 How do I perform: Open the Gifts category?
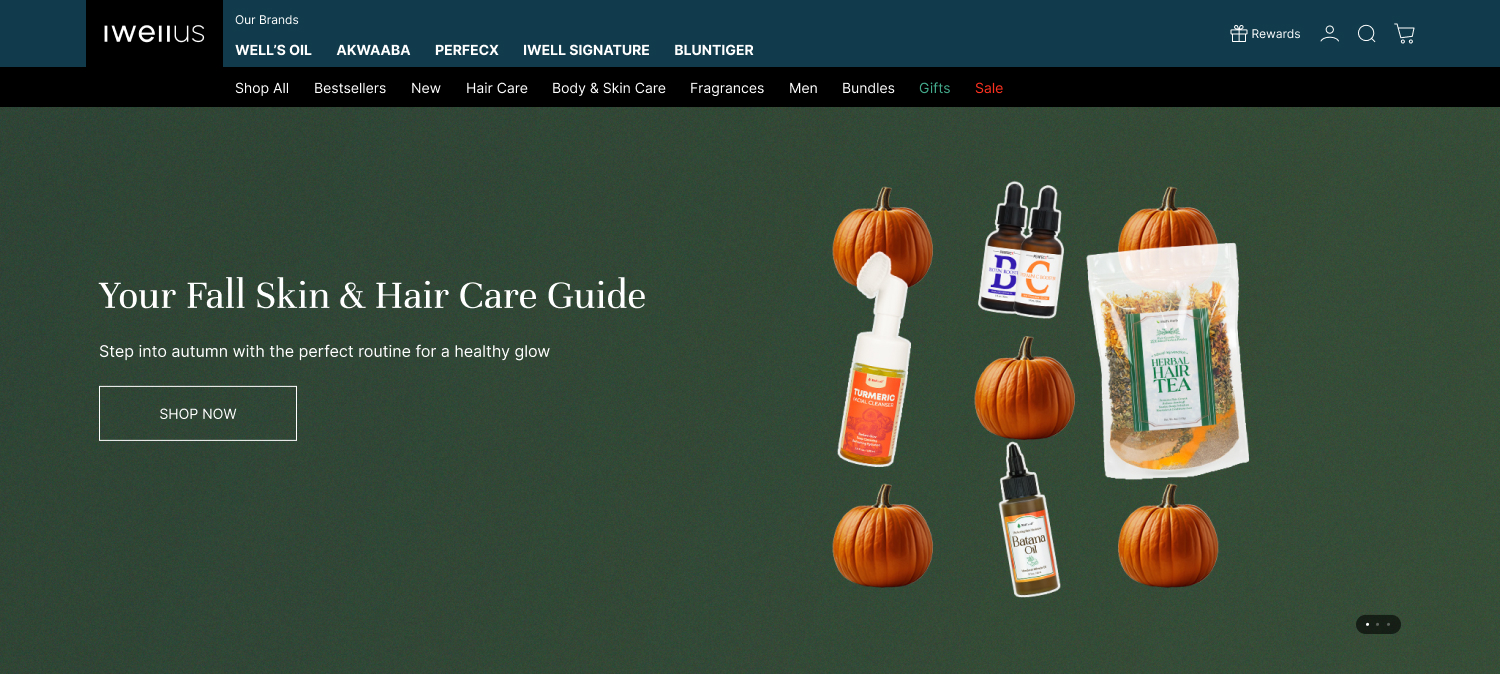tap(935, 88)
